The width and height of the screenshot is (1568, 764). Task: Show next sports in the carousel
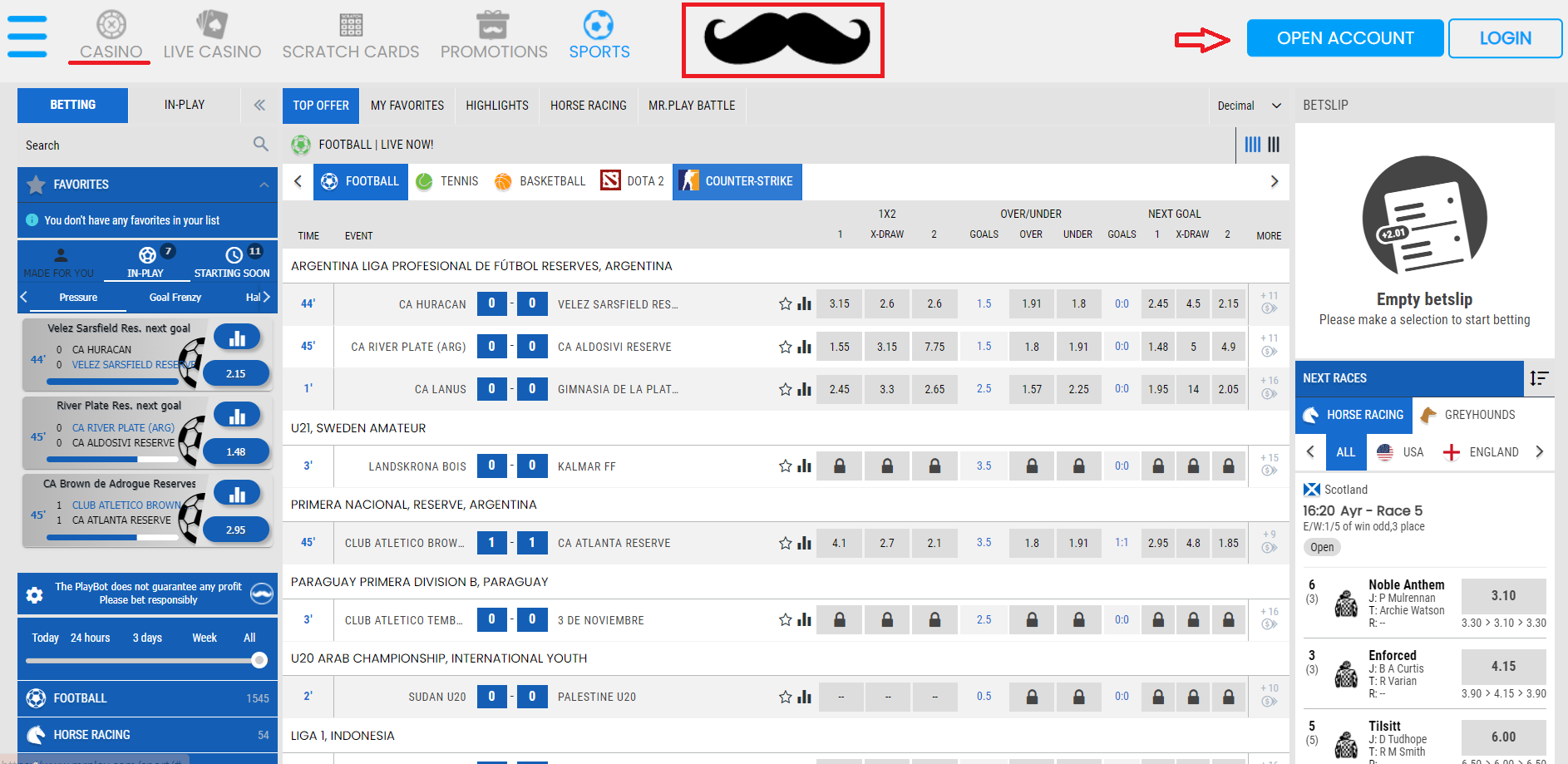click(x=1274, y=181)
